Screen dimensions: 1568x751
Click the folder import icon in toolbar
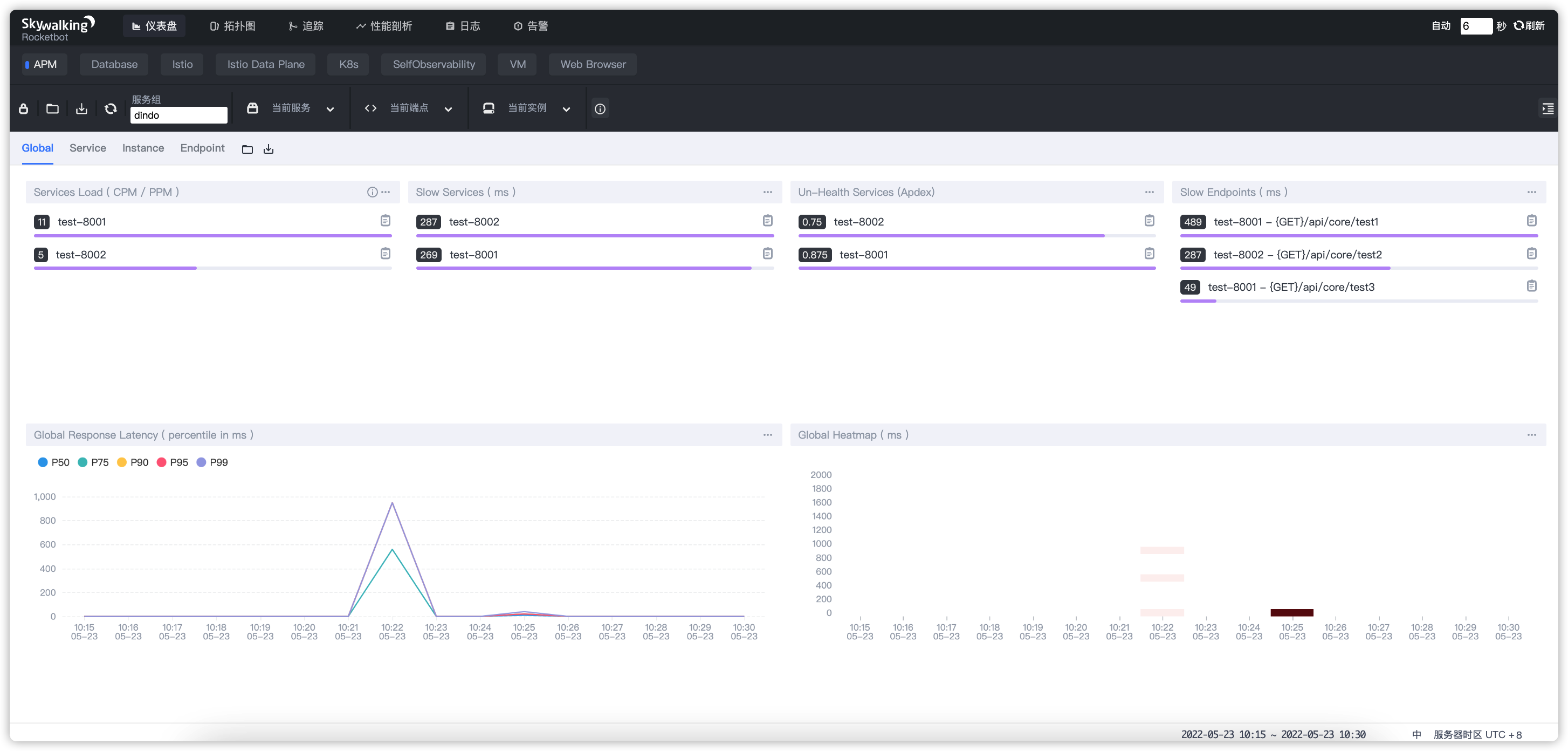coord(52,108)
